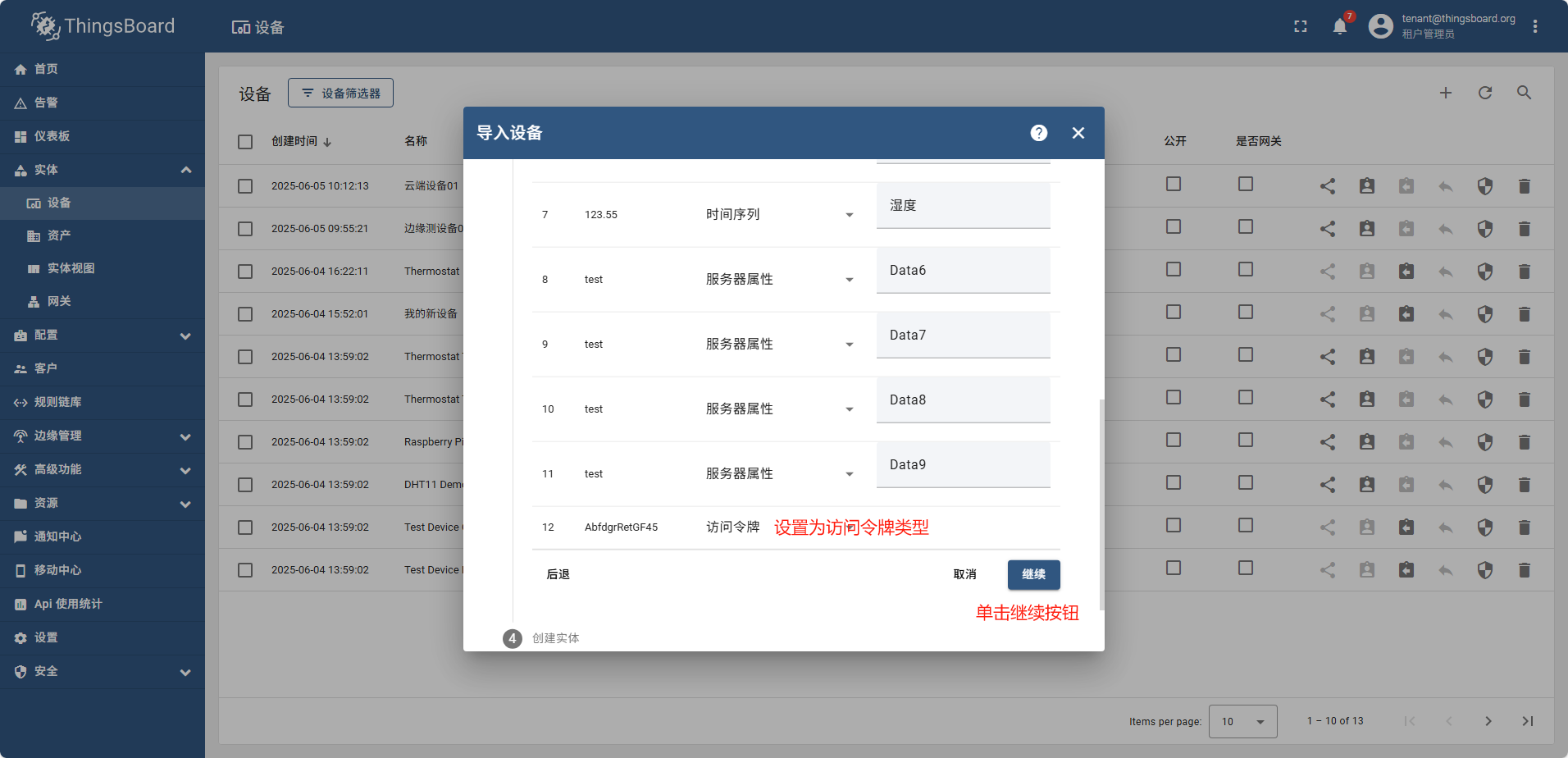Toggle fullscreen mode icon
Image resolution: width=1568 pixels, height=758 pixels.
[1300, 26]
